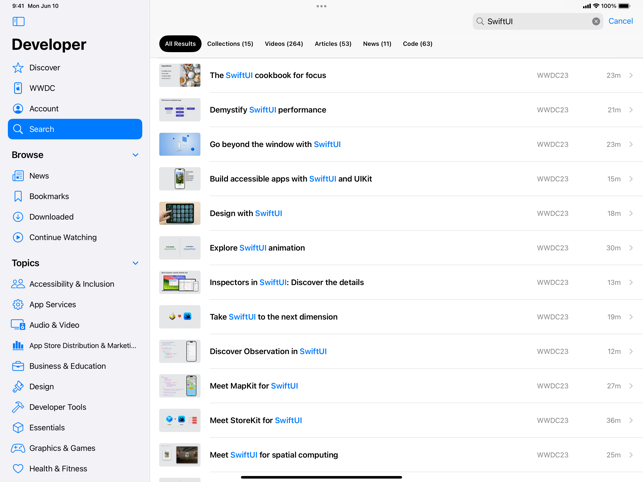This screenshot has height=482, width=643.
Task: Open thumbnail of Meet MapKit for SwiftUI
Action: pos(180,386)
